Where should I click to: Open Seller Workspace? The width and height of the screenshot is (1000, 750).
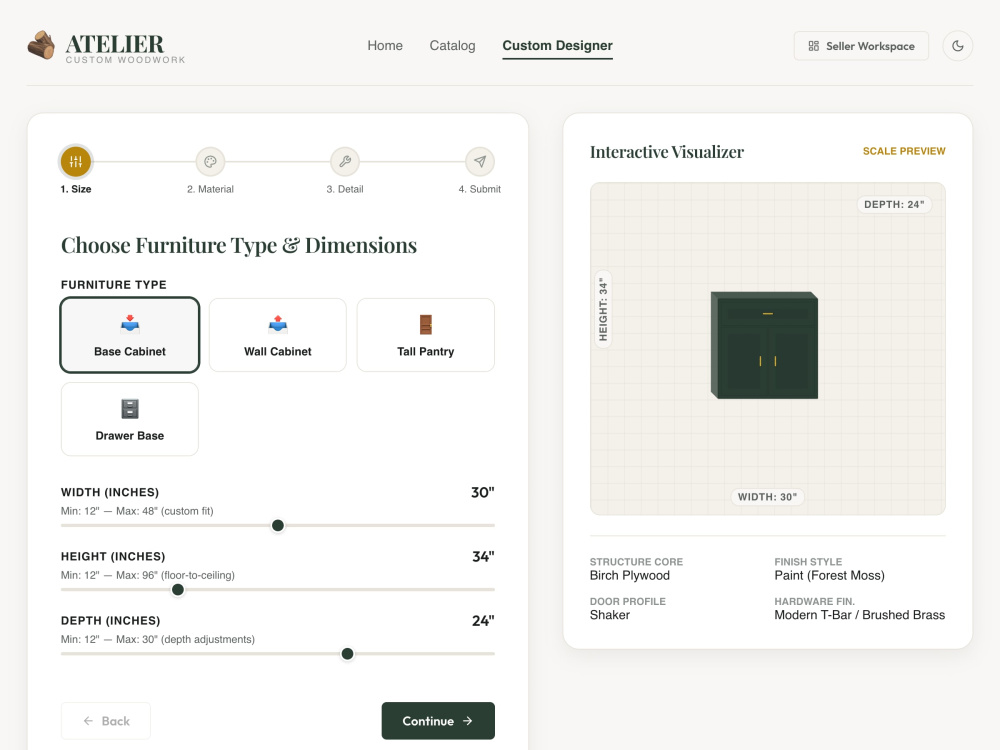click(861, 46)
